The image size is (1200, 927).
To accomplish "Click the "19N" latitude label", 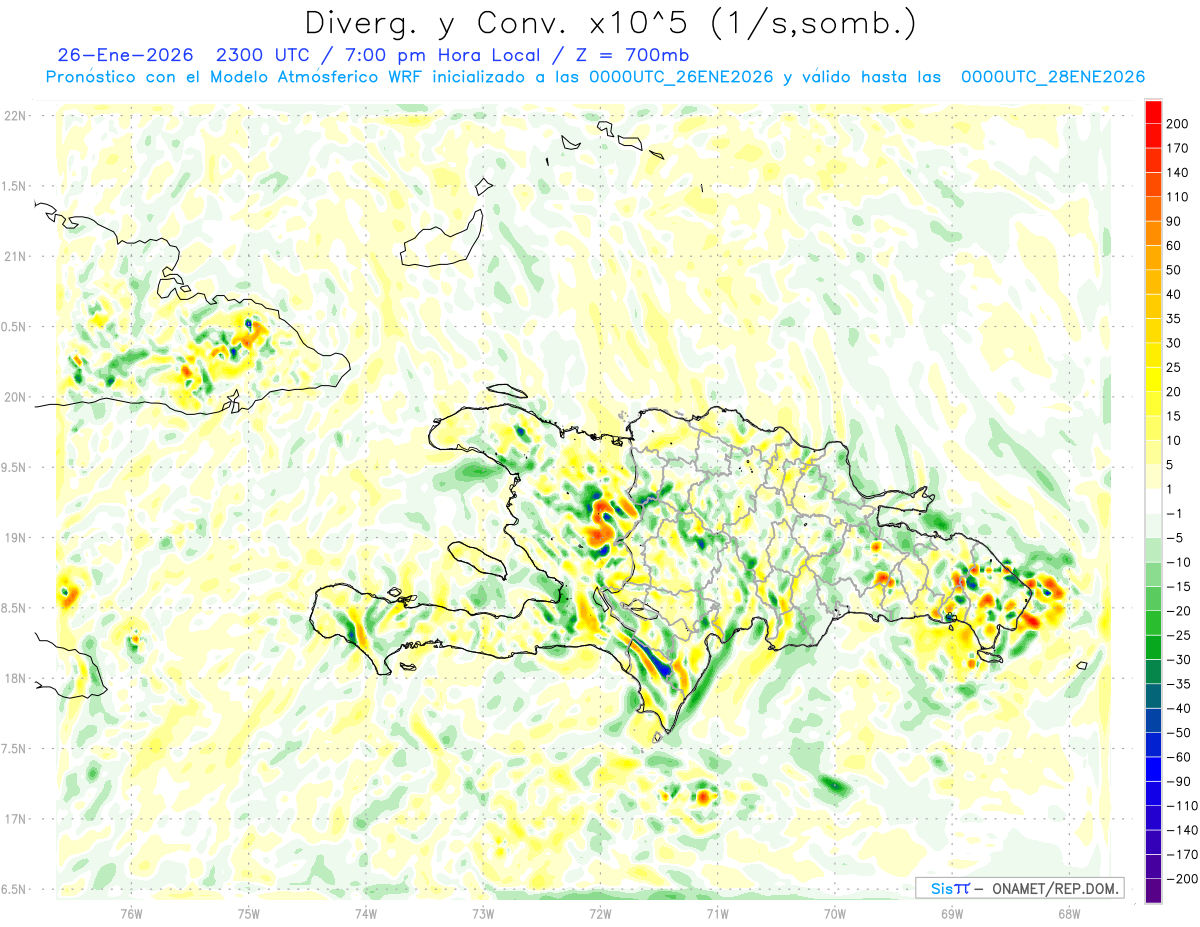I will click(15, 538).
